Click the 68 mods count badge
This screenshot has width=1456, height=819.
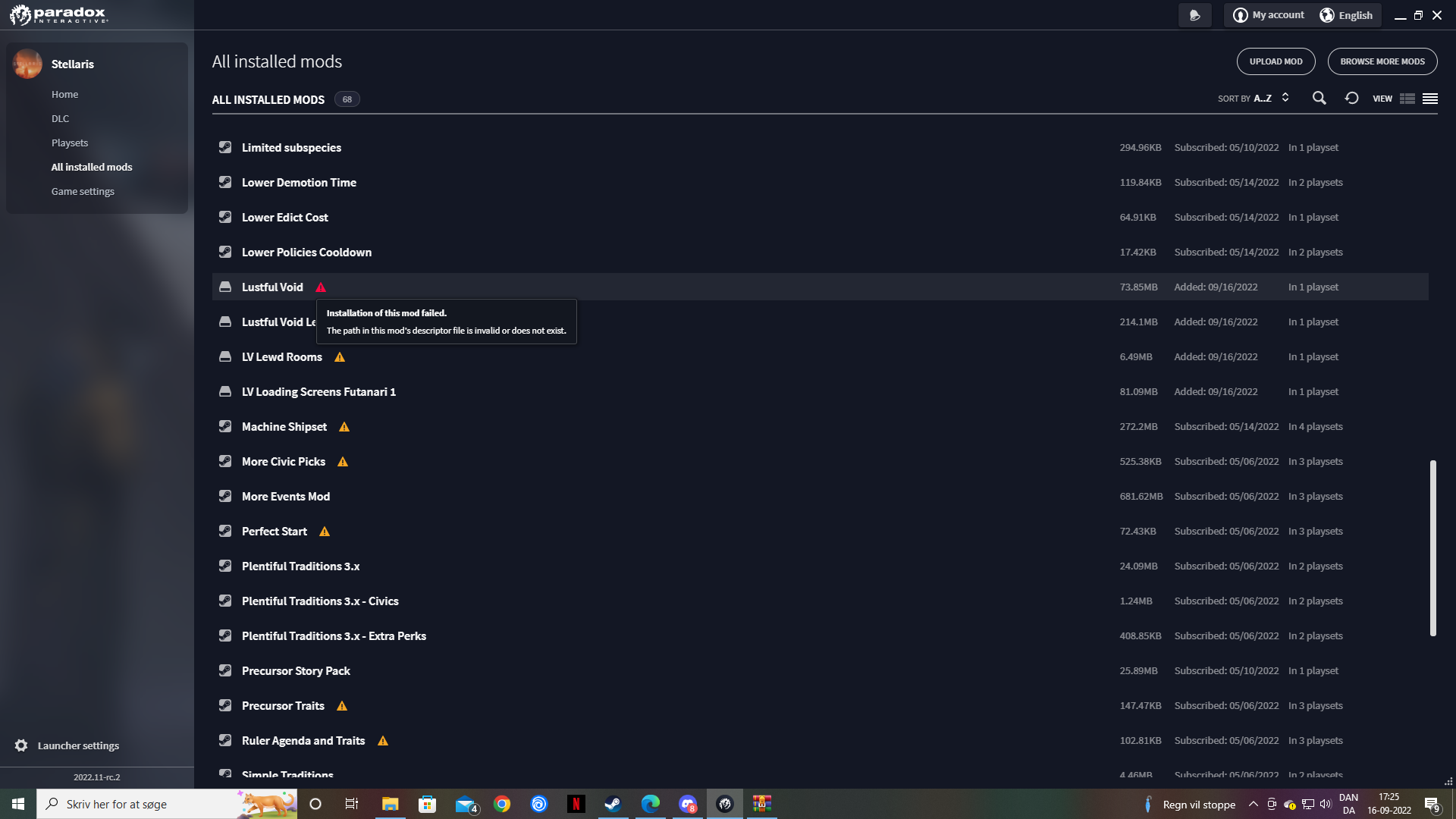pos(347,99)
